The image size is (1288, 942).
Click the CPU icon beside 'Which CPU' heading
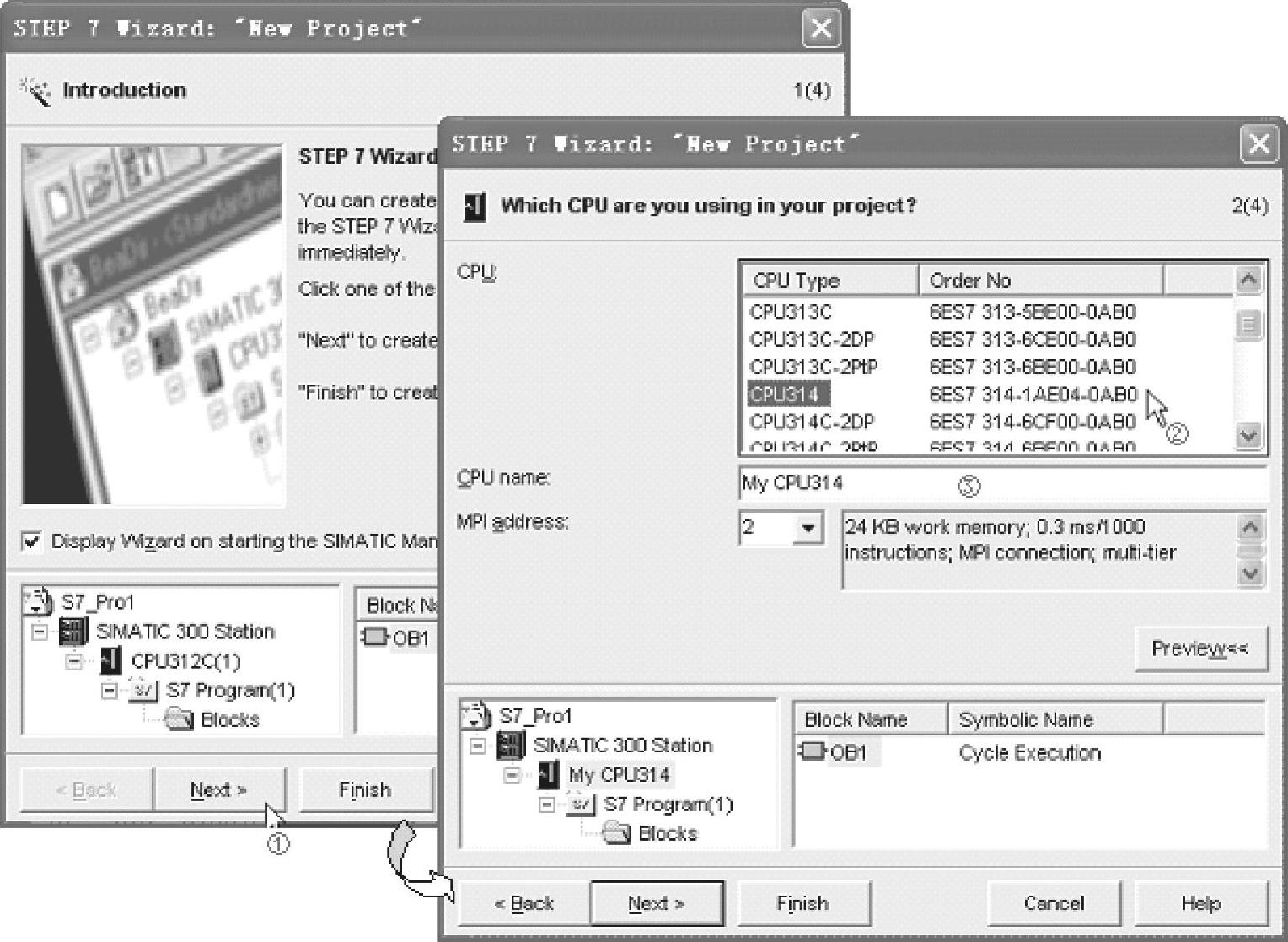tap(475, 206)
